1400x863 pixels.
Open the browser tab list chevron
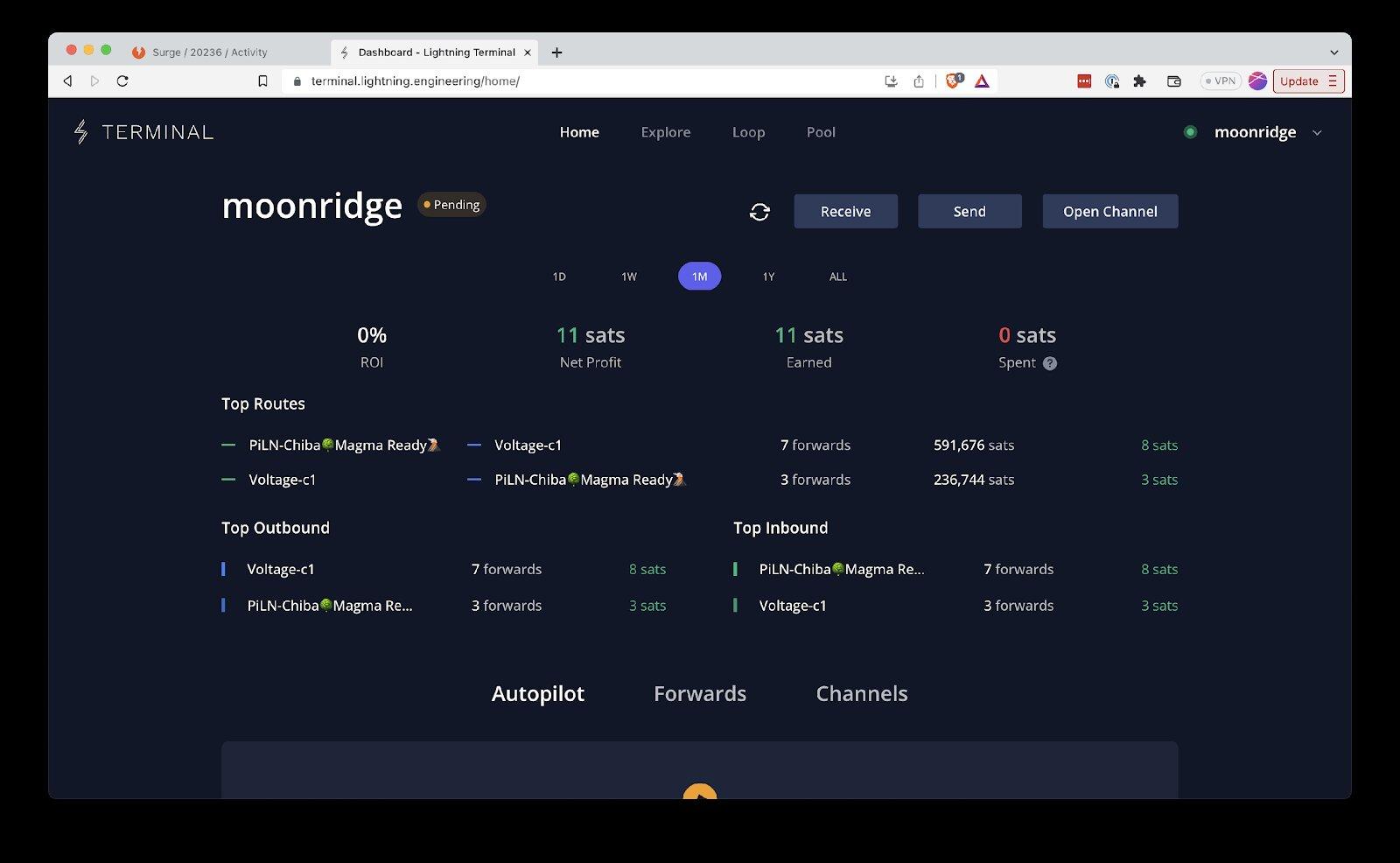coord(1333,53)
